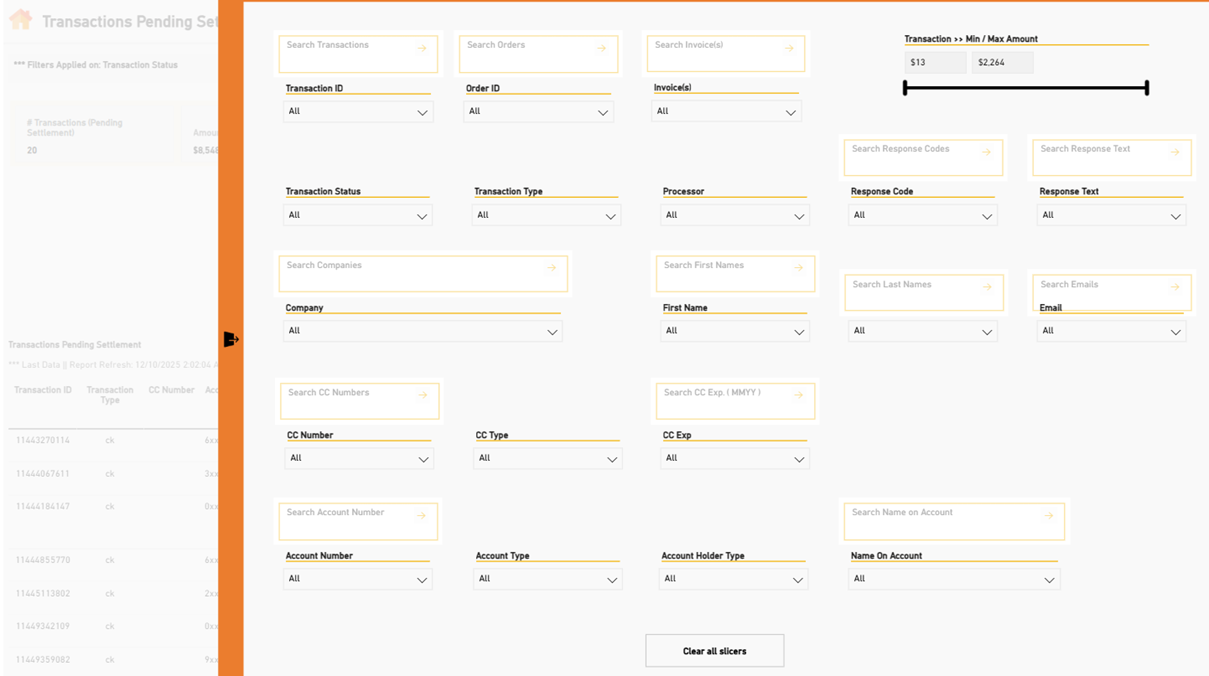Select transaction 11444184147 in background table

(x=43, y=507)
